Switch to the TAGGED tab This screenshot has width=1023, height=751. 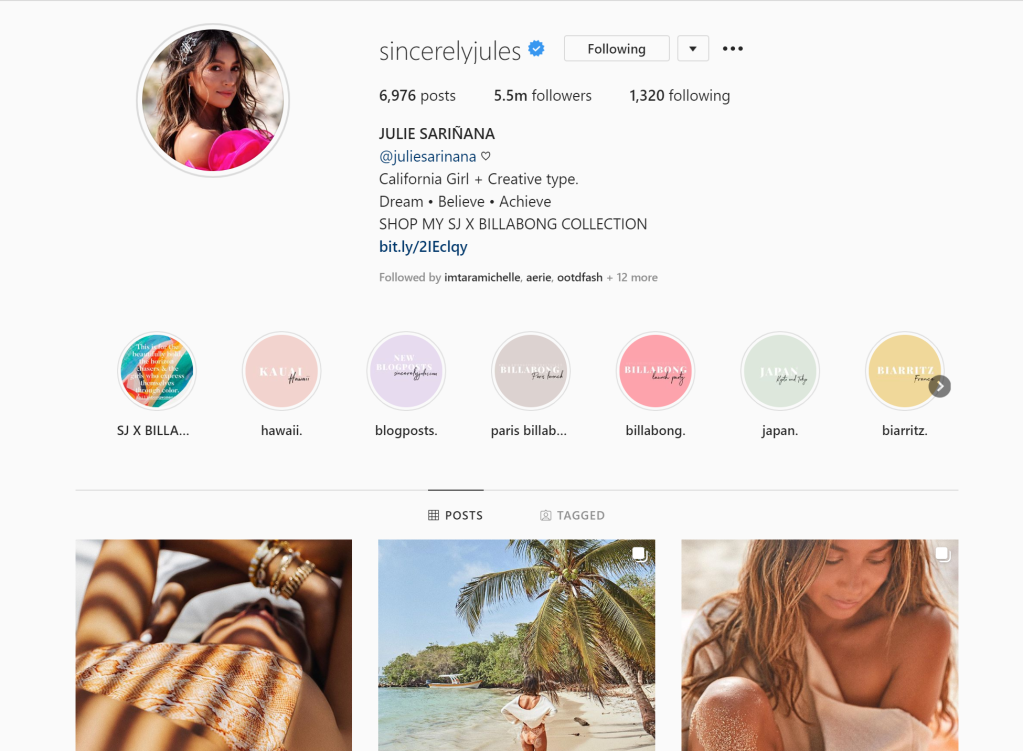(572, 515)
